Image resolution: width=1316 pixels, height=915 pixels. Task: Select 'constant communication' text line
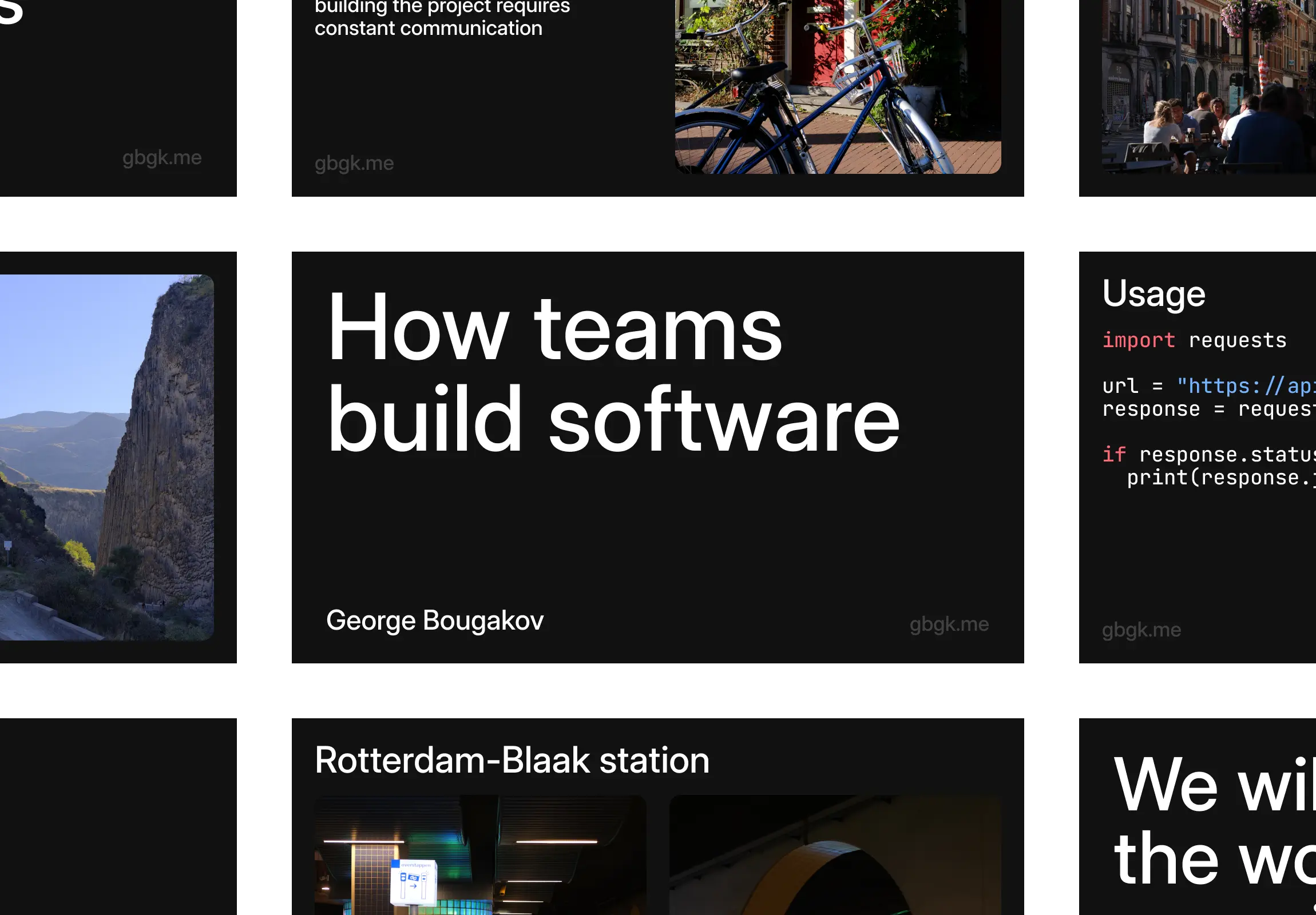tap(428, 28)
